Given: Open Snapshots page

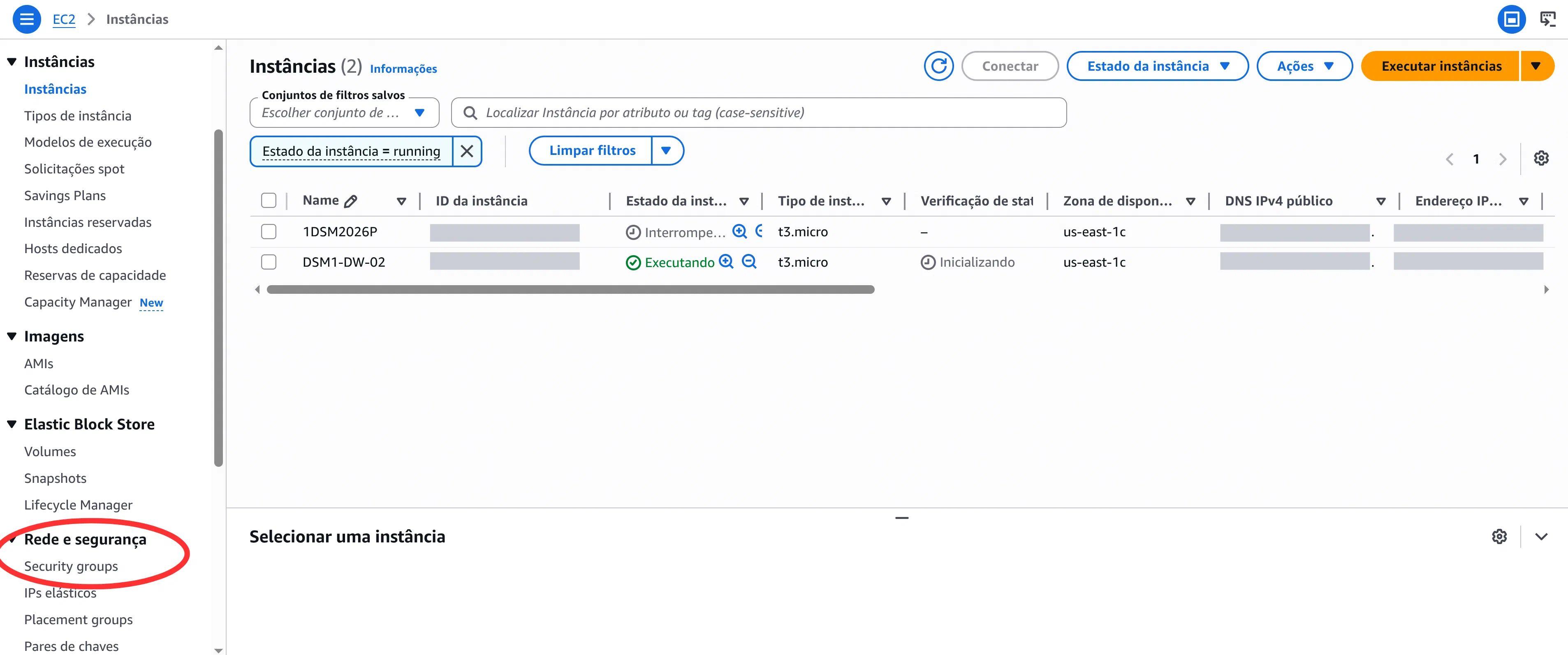Looking at the screenshot, I should click(56, 478).
